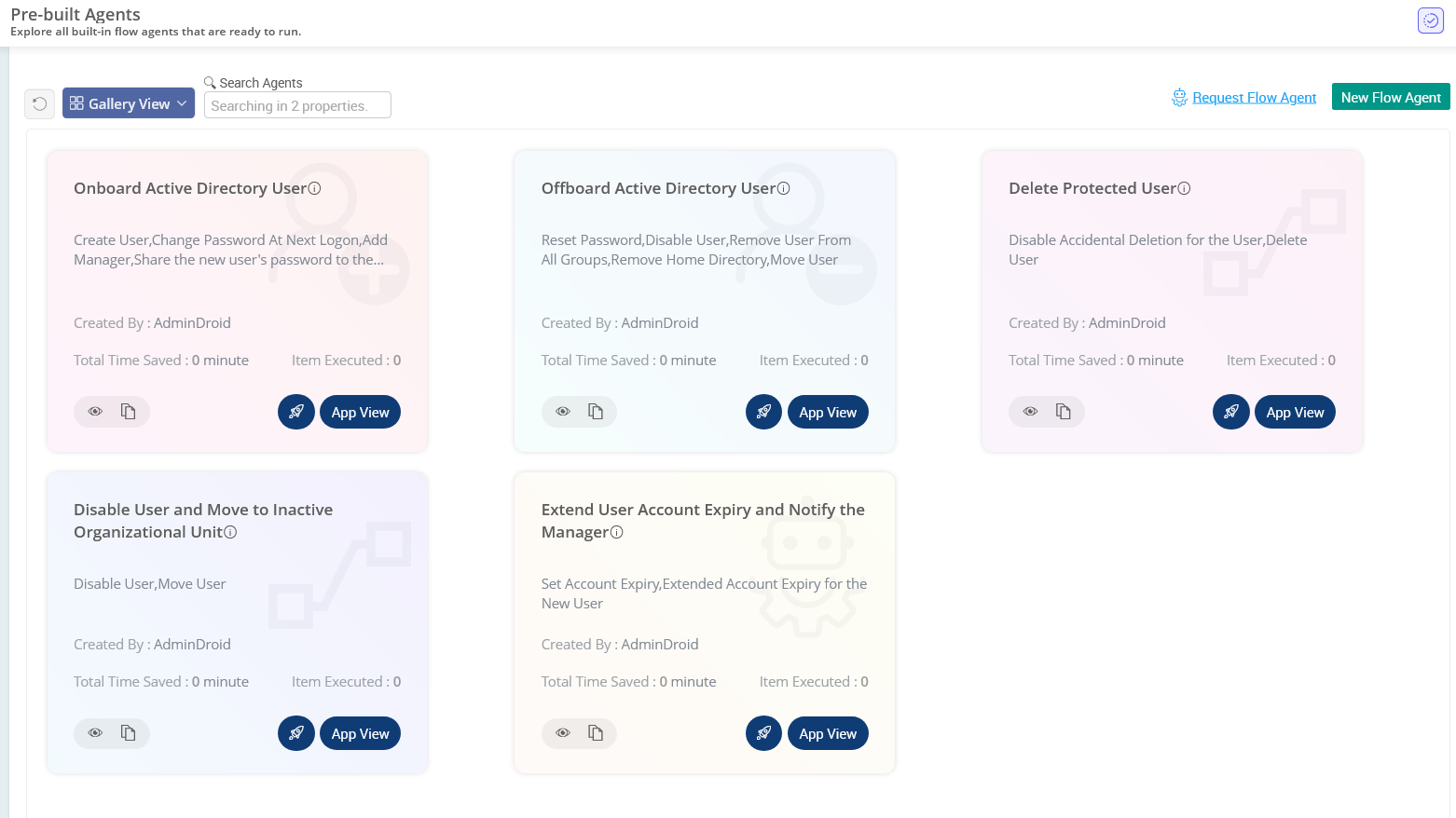Show preview via eye icon on Onboard Active Directory User
This screenshot has height=818, width=1456.
93,411
